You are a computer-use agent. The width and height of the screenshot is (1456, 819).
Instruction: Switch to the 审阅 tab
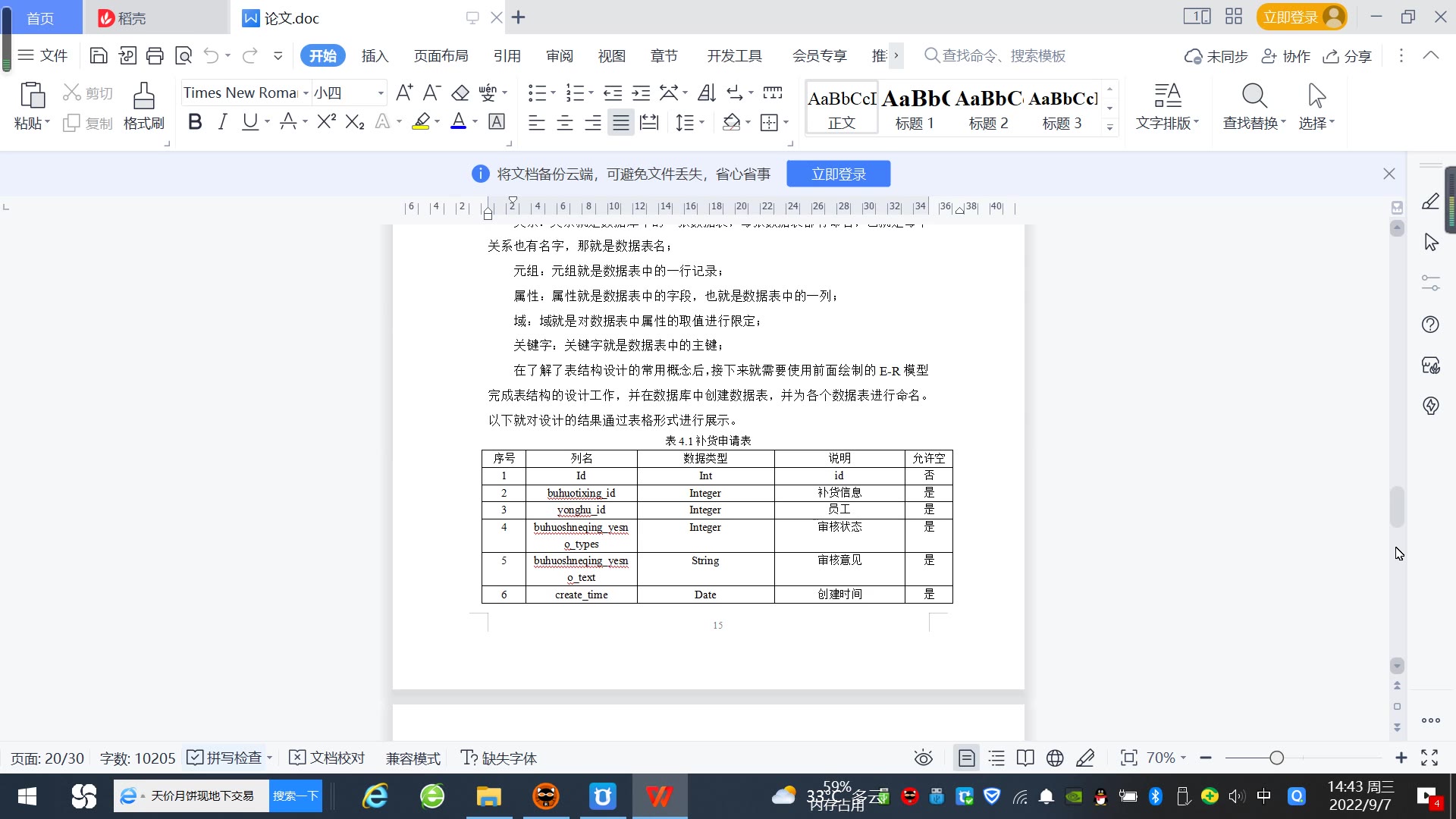pos(559,55)
